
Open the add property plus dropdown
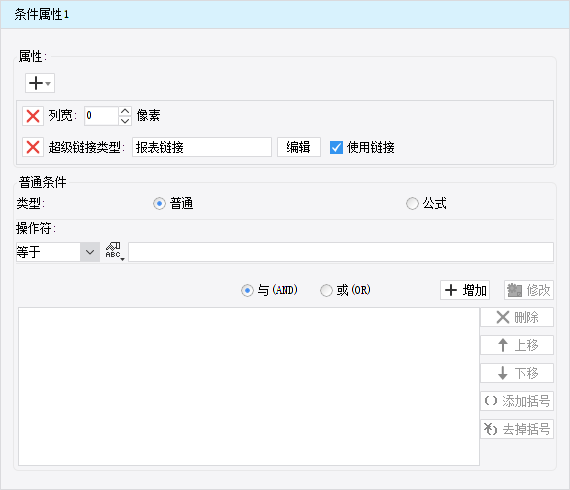40,83
